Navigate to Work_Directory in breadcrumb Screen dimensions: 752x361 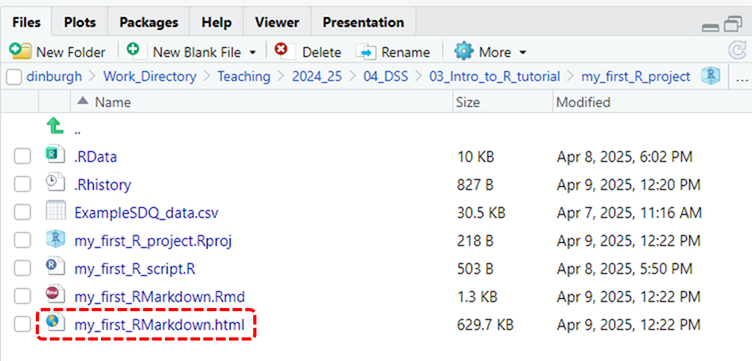pos(150,77)
